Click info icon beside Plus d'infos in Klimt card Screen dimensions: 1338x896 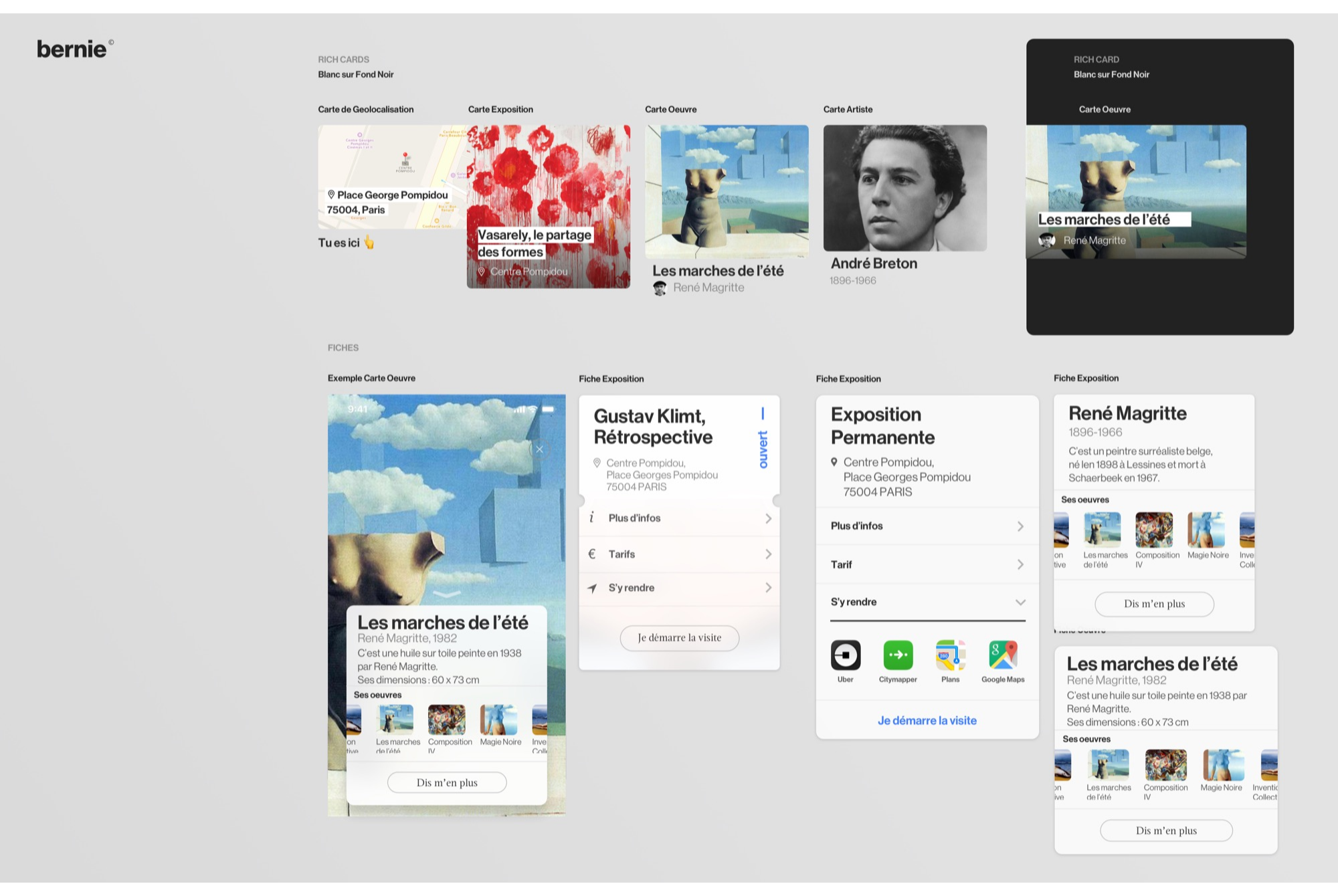[x=591, y=518]
